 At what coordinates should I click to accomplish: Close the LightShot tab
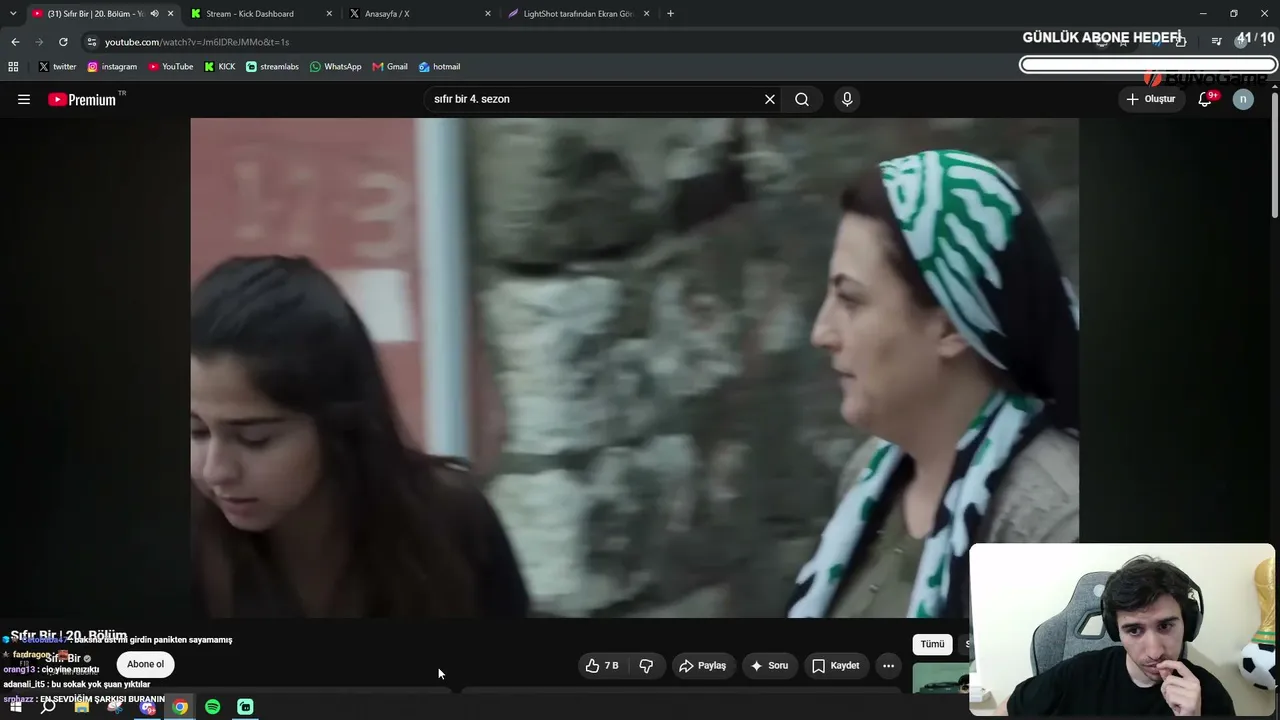coord(646,14)
